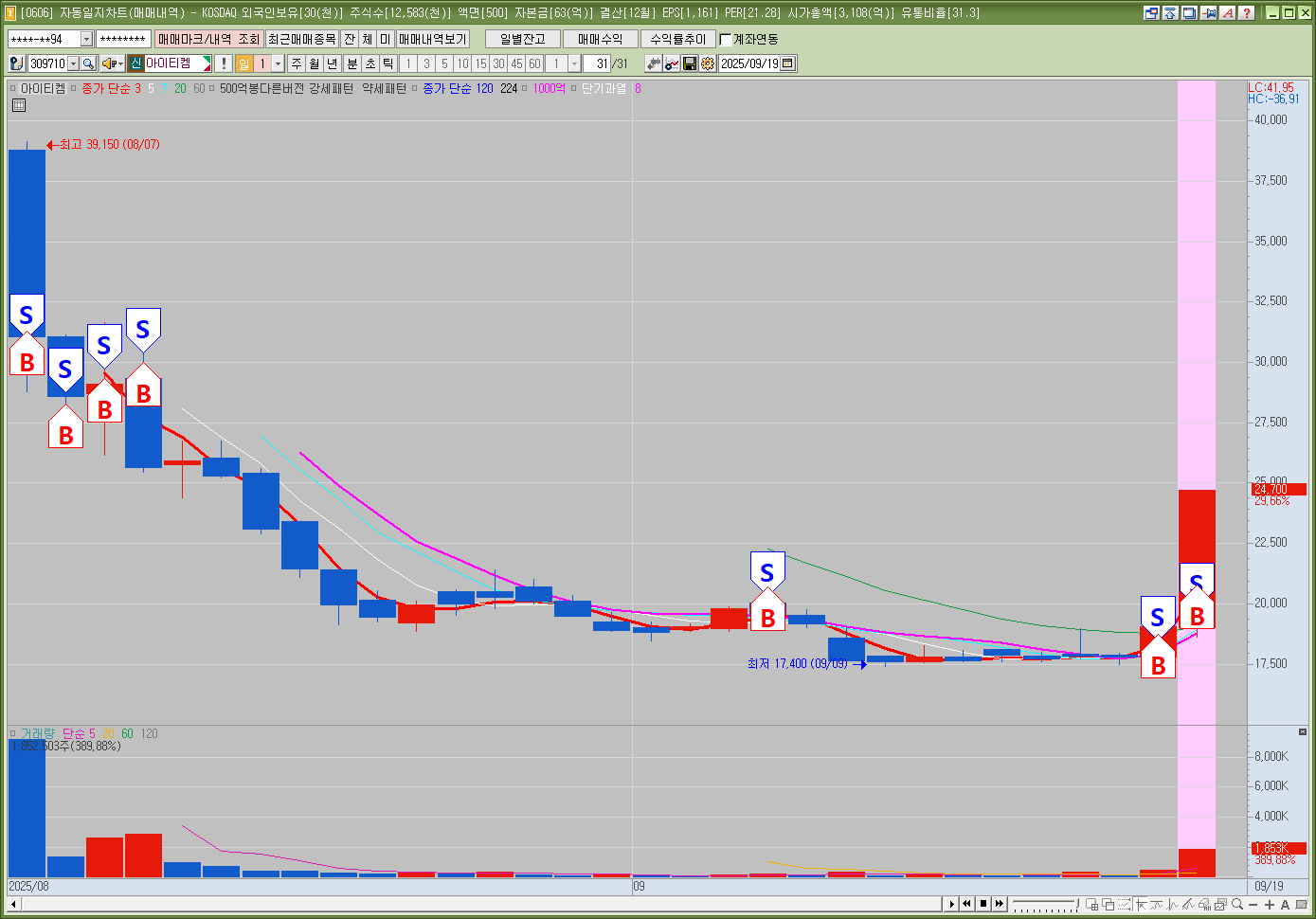Click the fast-forward button in bottom bar

click(x=1000, y=904)
